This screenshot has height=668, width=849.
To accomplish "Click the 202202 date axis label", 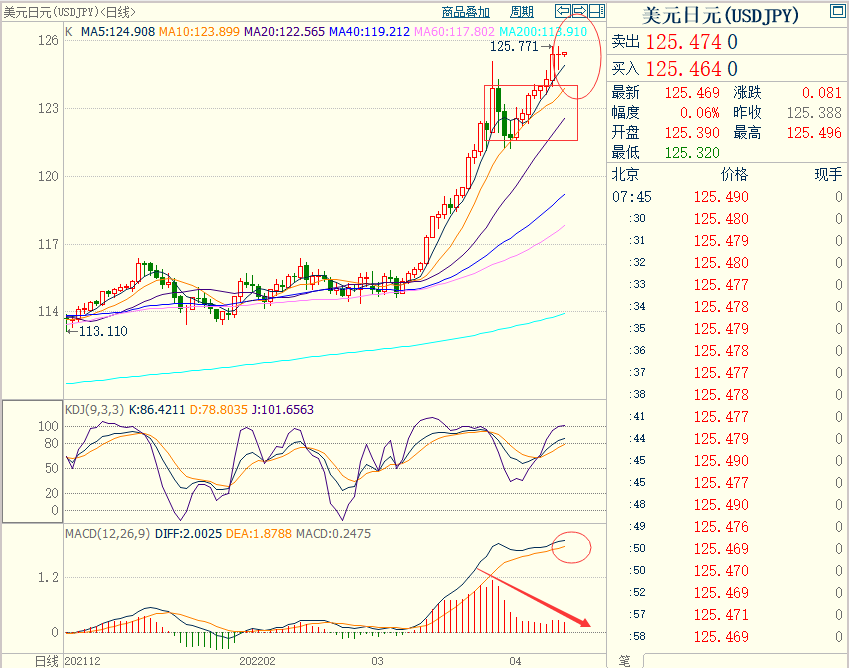I will tap(257, 661).
